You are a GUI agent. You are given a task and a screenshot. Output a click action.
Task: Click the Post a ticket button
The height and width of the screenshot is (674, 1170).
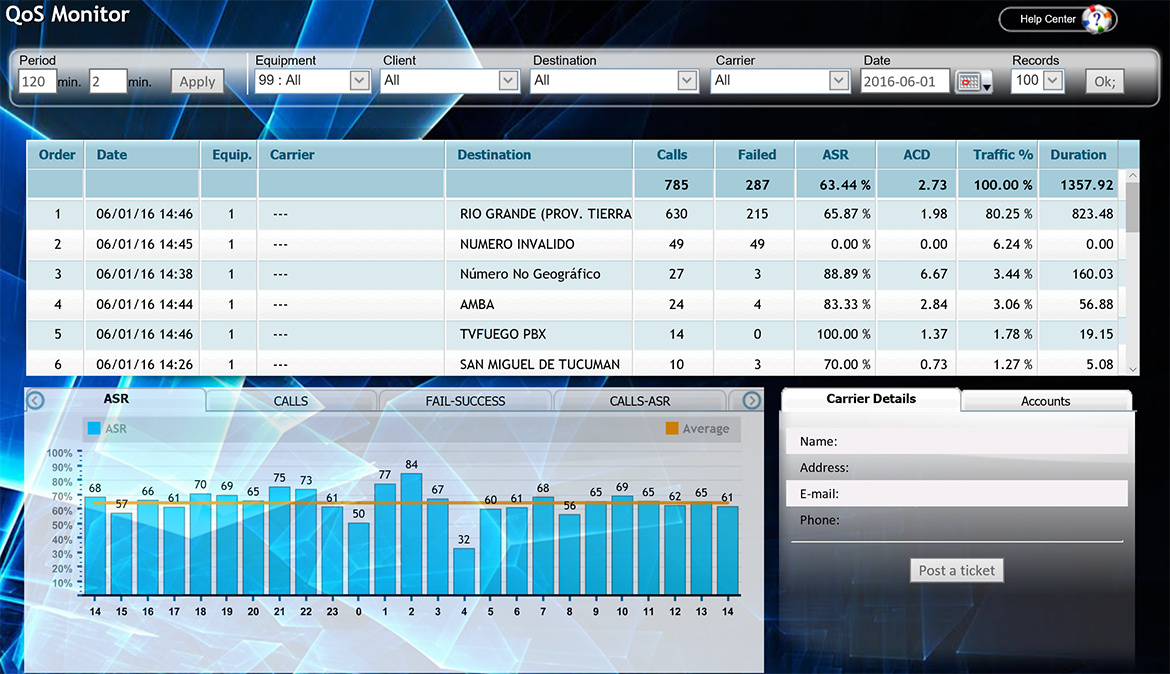tap(957, 570)
